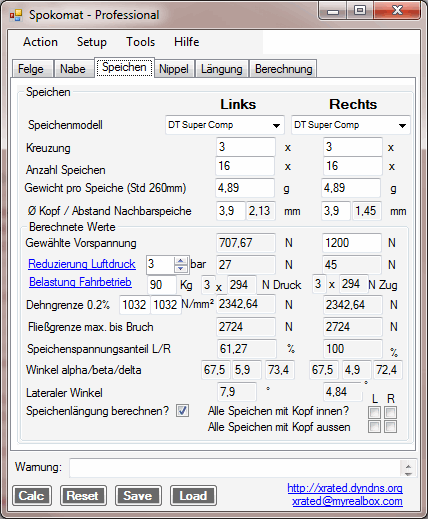Click the Save button
This screenshot has height=519, width=428.
138,496
